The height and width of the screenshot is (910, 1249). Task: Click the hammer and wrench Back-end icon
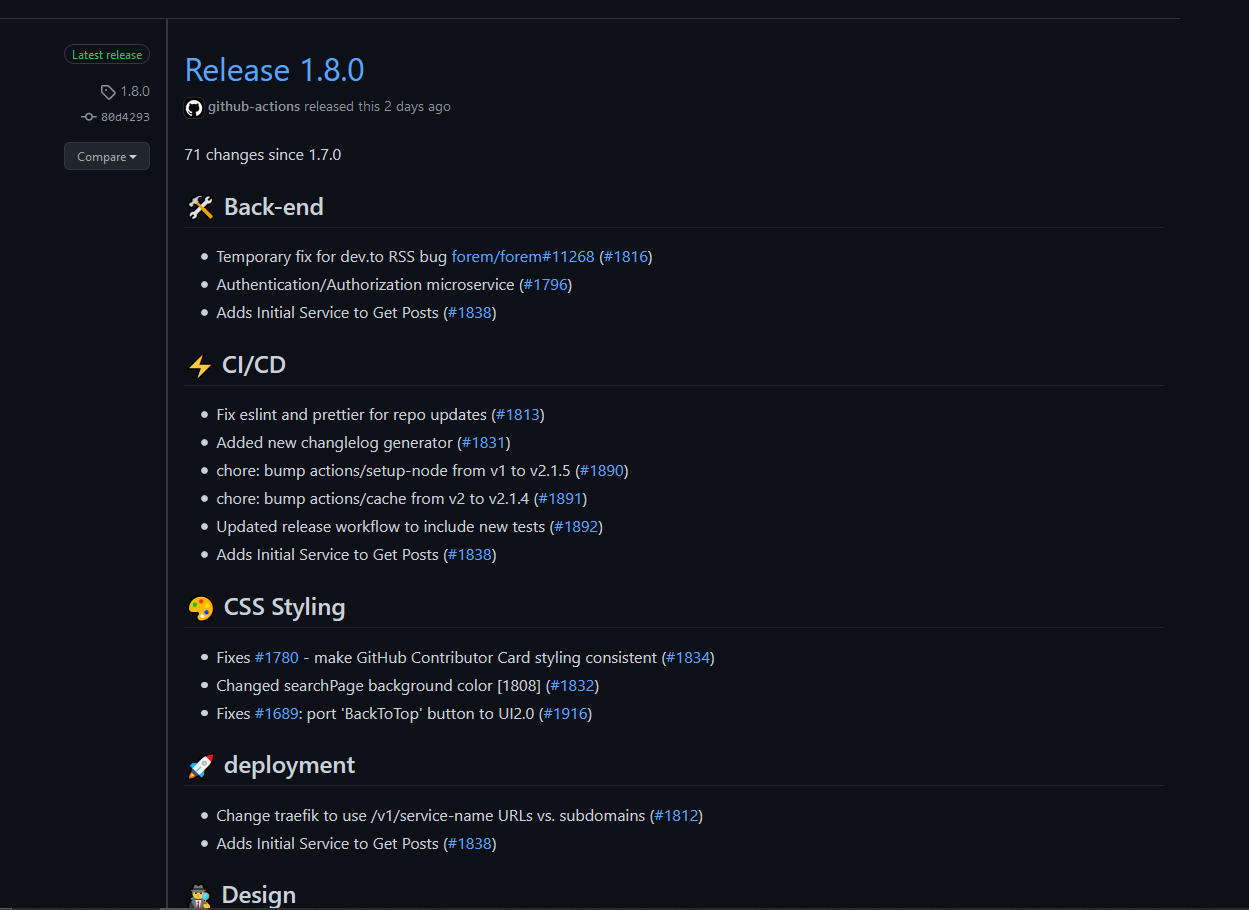[200, 207]
